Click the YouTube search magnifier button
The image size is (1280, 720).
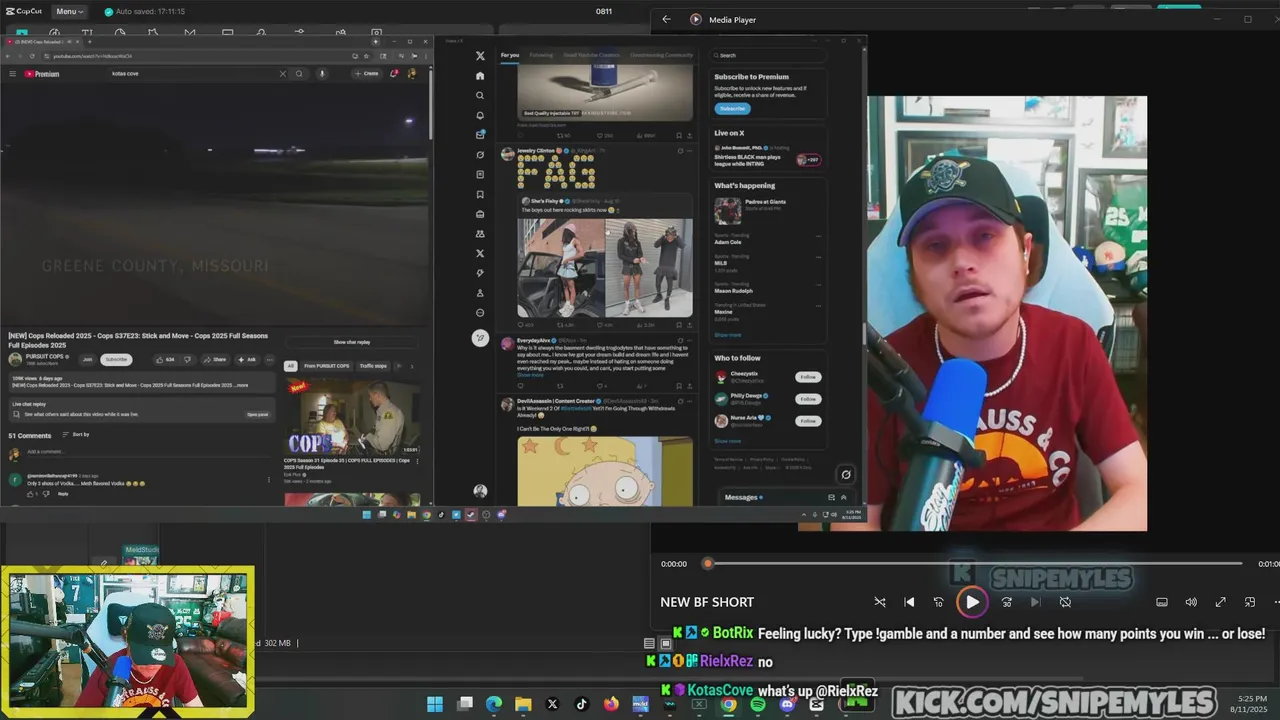[x=299, y=73]
